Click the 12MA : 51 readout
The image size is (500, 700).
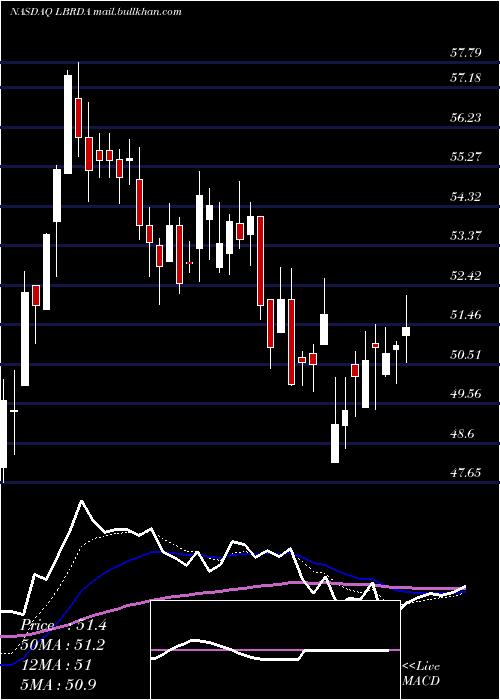tap(56, 665)
